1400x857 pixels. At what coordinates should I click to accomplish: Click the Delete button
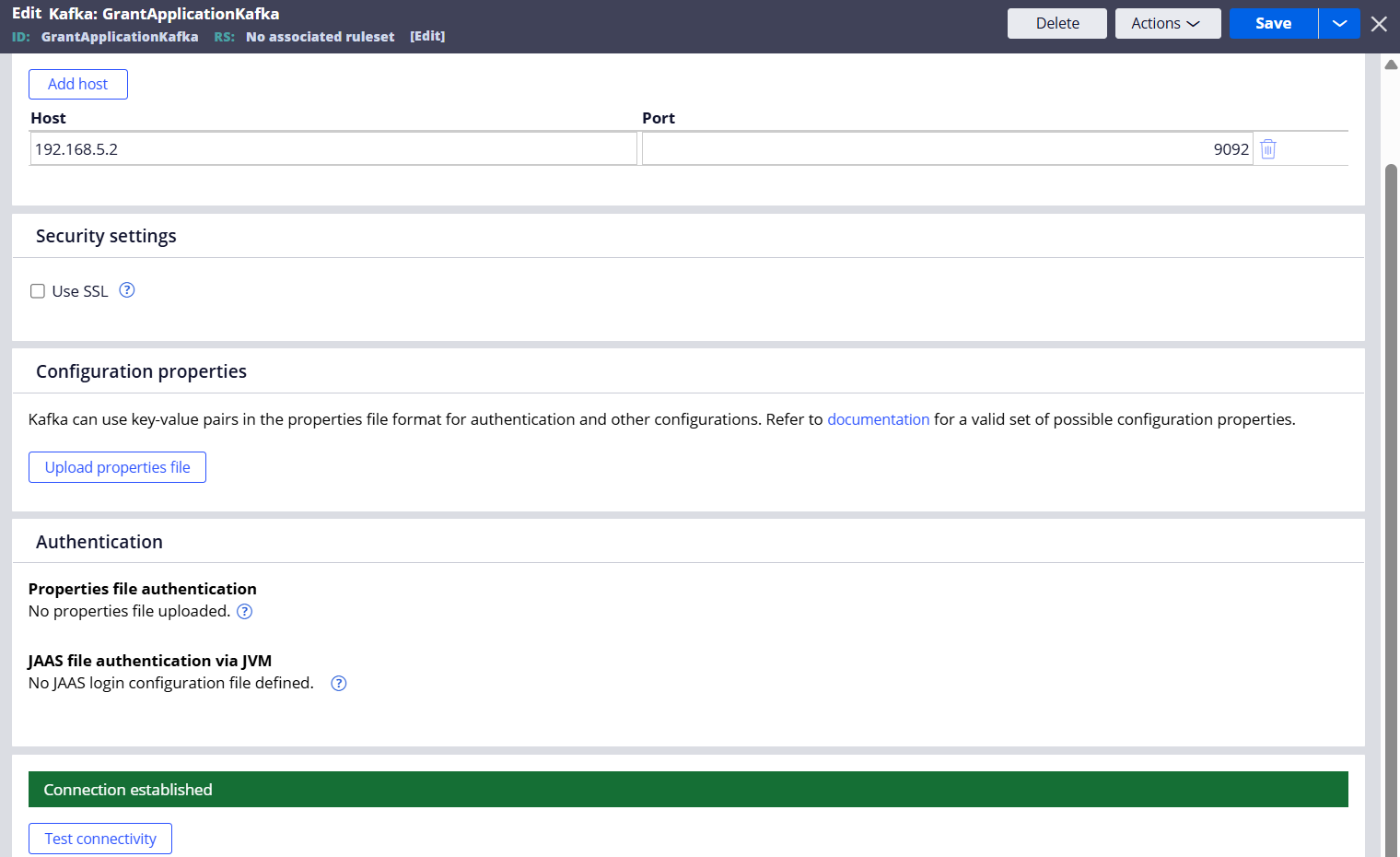coord(1057,24)
